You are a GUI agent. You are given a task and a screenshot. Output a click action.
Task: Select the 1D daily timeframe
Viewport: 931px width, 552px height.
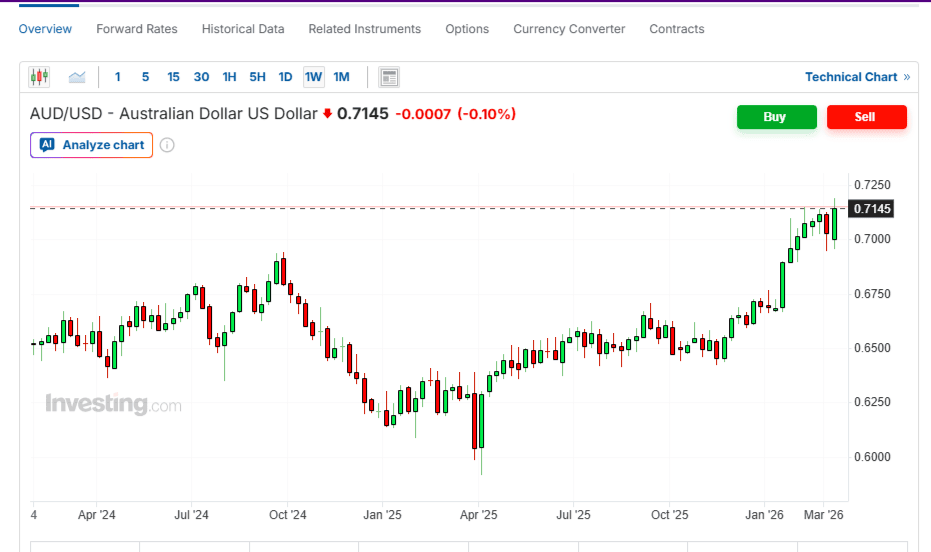point(285,77)
